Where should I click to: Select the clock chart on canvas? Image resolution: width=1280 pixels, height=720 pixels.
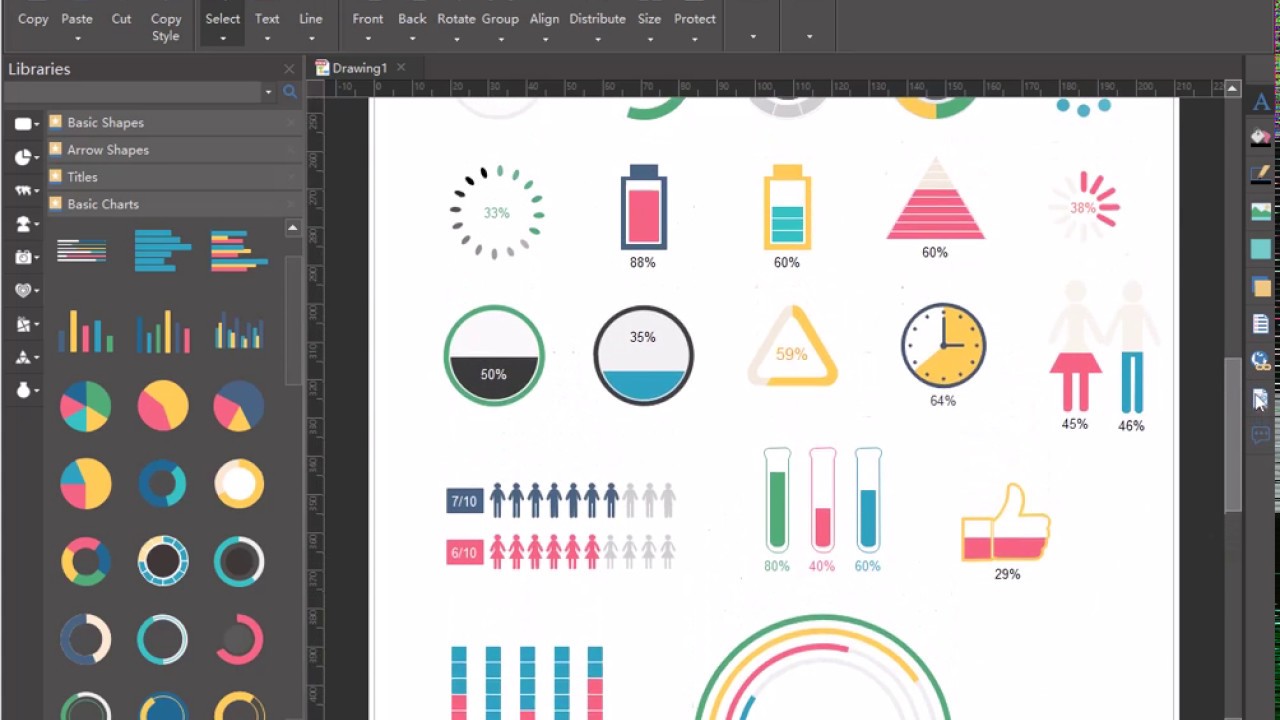[x=943, y=346]
